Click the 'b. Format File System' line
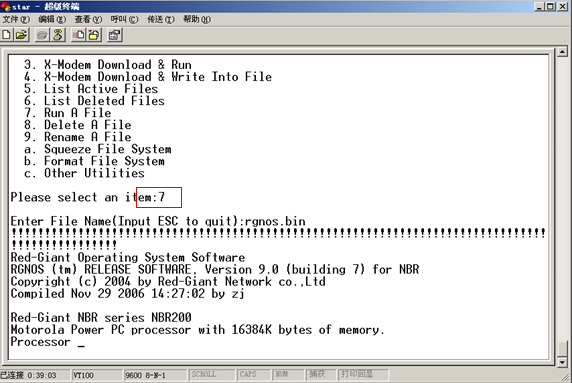The image size is (572, 383). click(x=94, y=161)
